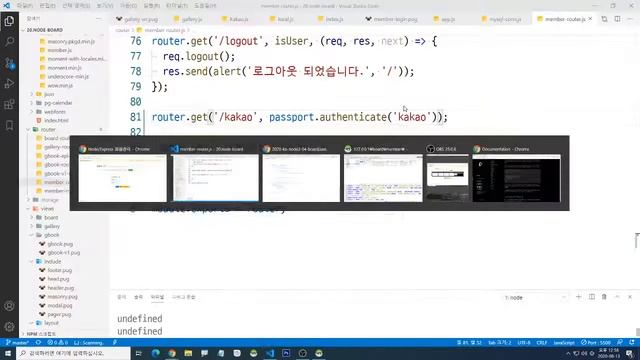Open Microsoft Edge from the taskbar
The width and height of the screenshot is (640, 360).
click(x=156, y=353)
